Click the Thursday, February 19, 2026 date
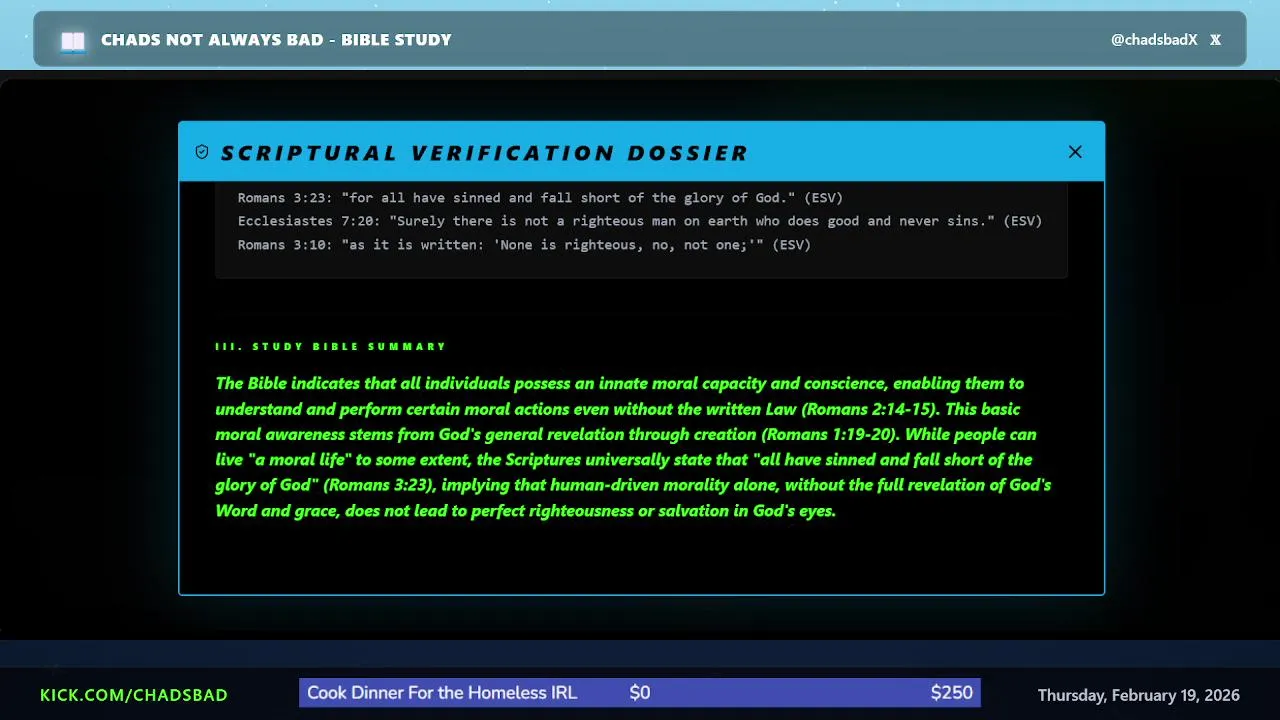This screenshot has height=720, width=1280. 1138,695
